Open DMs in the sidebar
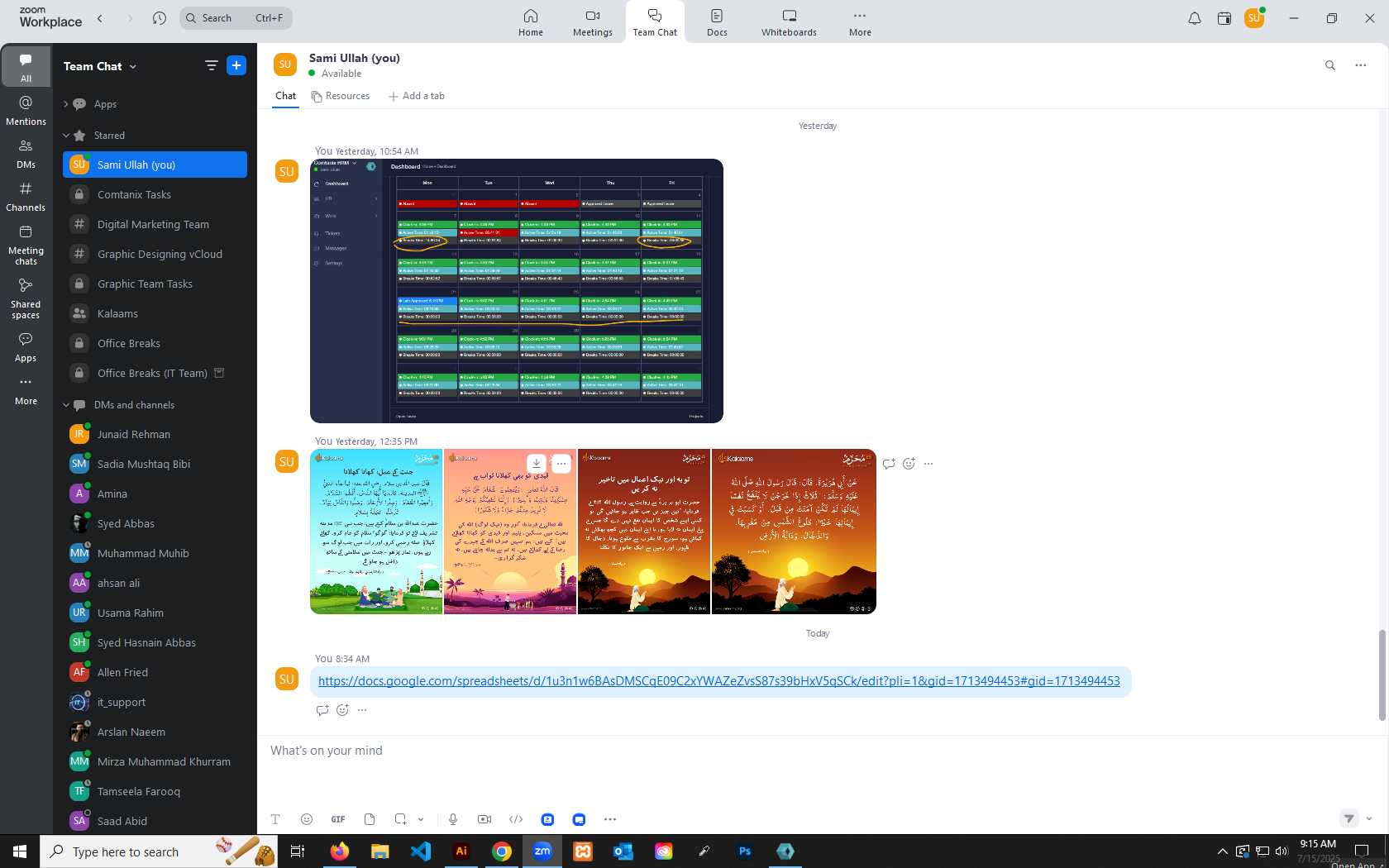Viewport: 1389px width, 868px height. [x=26, y=154]
